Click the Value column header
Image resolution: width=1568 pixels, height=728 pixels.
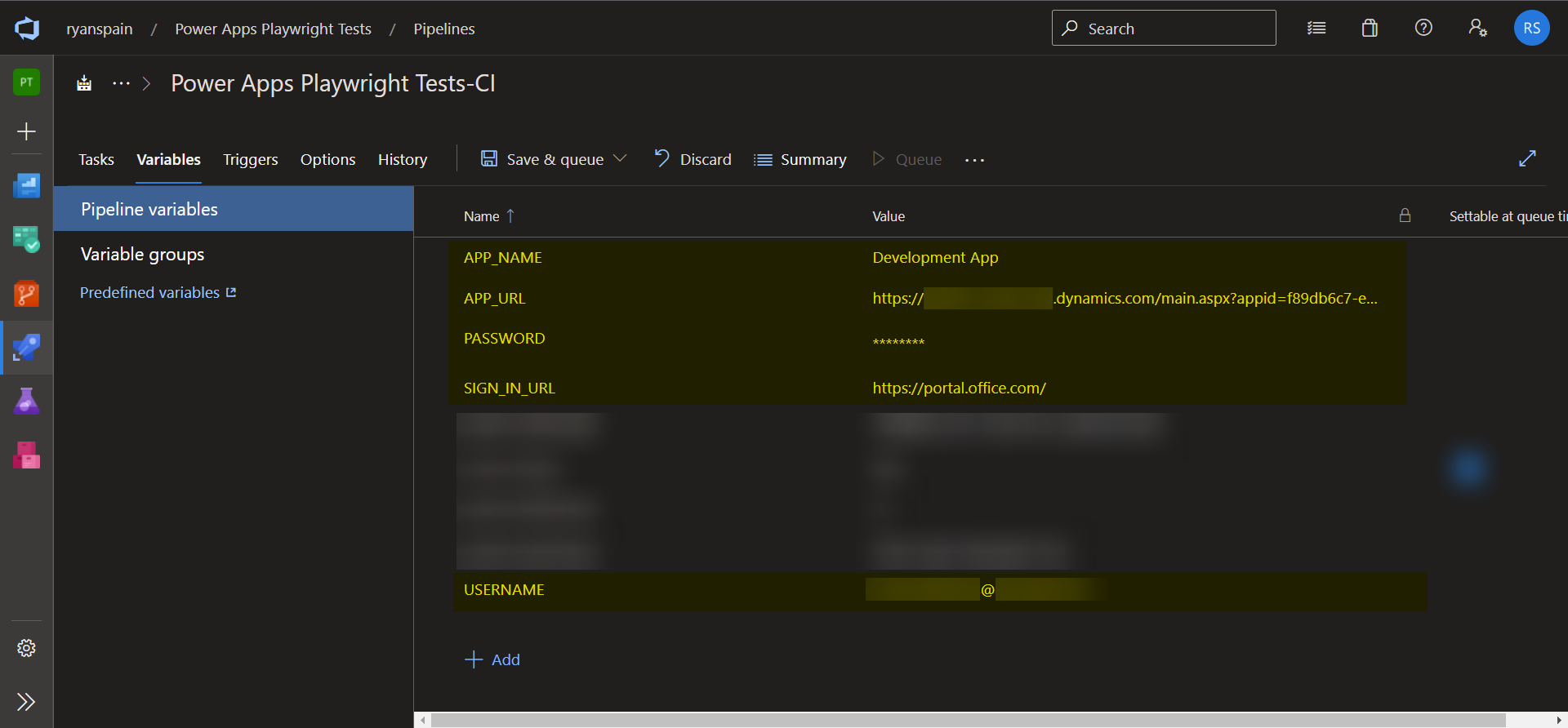coord(889,216)
